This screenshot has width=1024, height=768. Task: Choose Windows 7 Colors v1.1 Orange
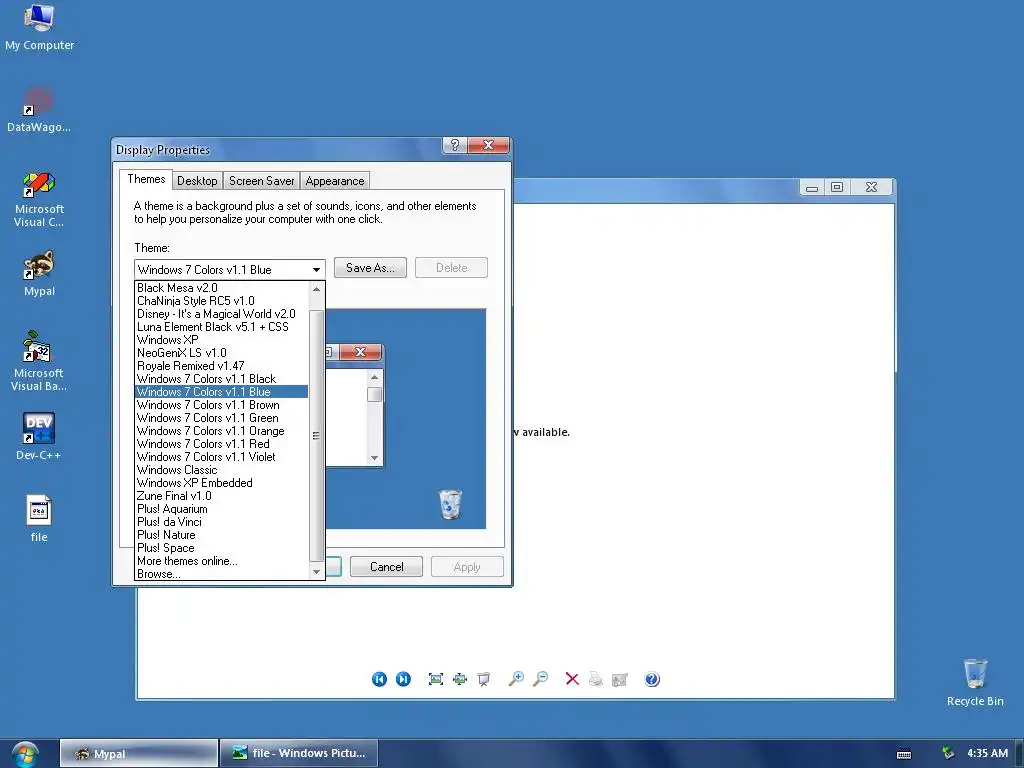(x=221, y=431)
